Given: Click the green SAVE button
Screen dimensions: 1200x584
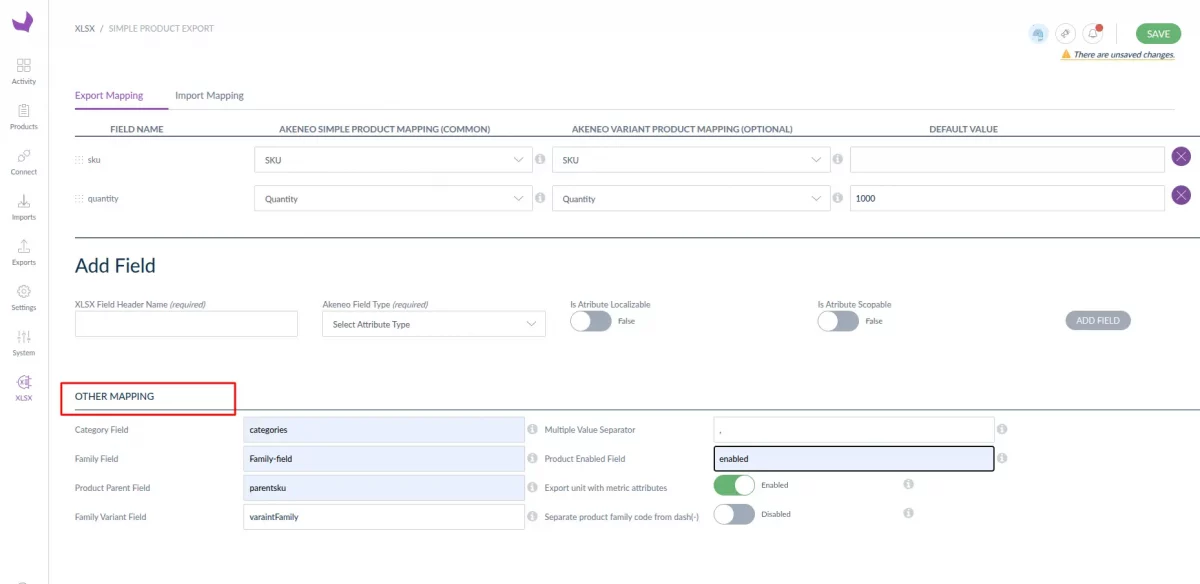Looking at the screenshot, I should [1157, 34].
